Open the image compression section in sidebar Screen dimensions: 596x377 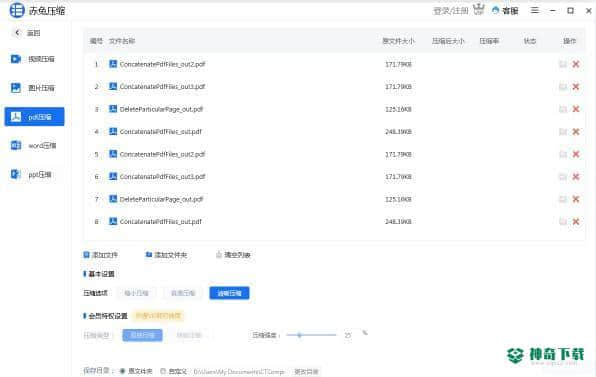(33, 88)
